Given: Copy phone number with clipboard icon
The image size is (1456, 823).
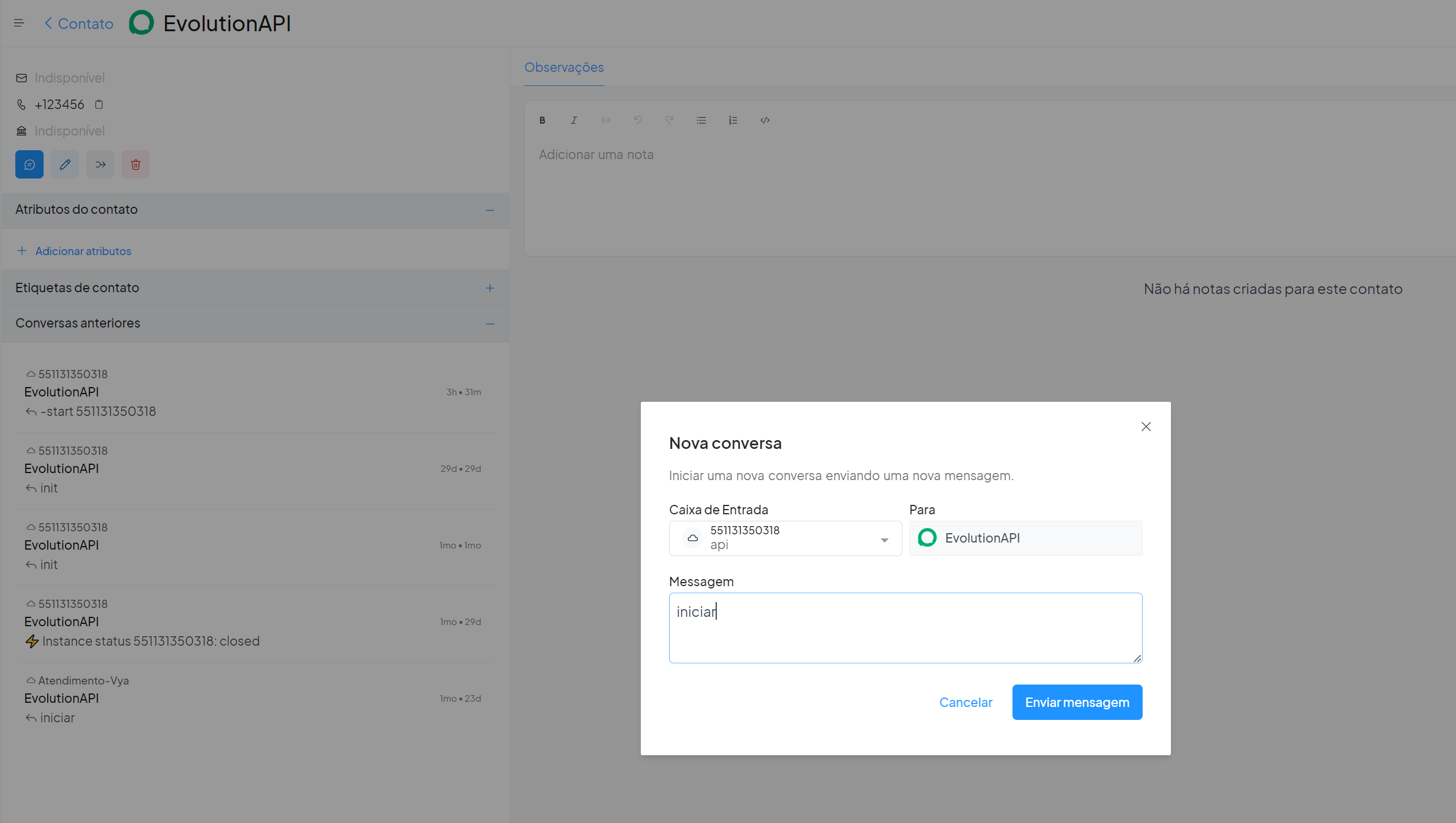Looking at the screenshot, I should (99, 104).
